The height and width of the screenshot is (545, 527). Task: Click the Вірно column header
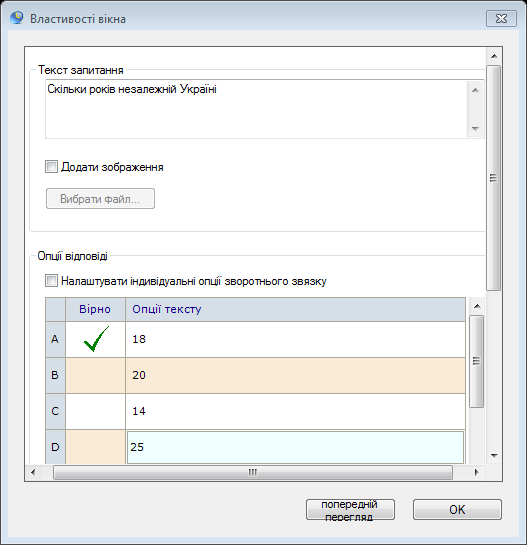95,309
